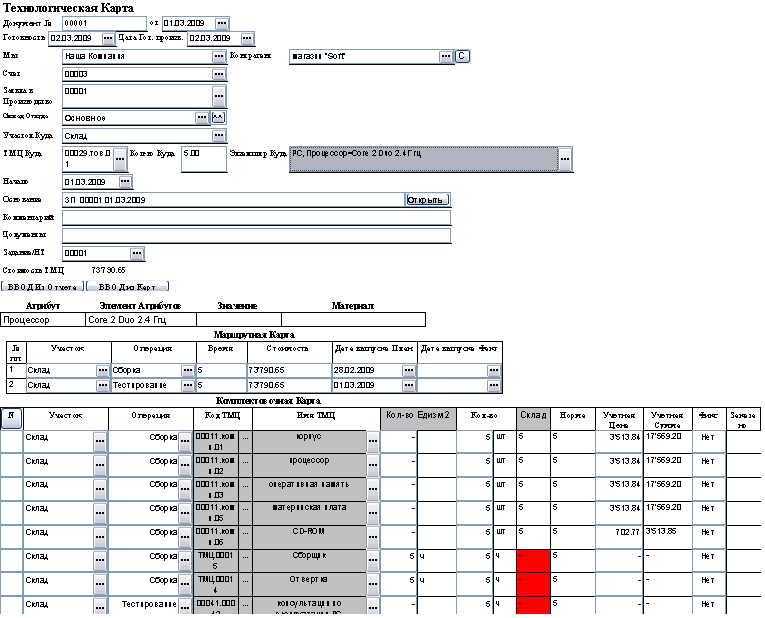The height and width of the screenshot is (618, 765).
Task: Open Склад lookup in корпус row
Action: pyautogui.click(x=100, y=441)
